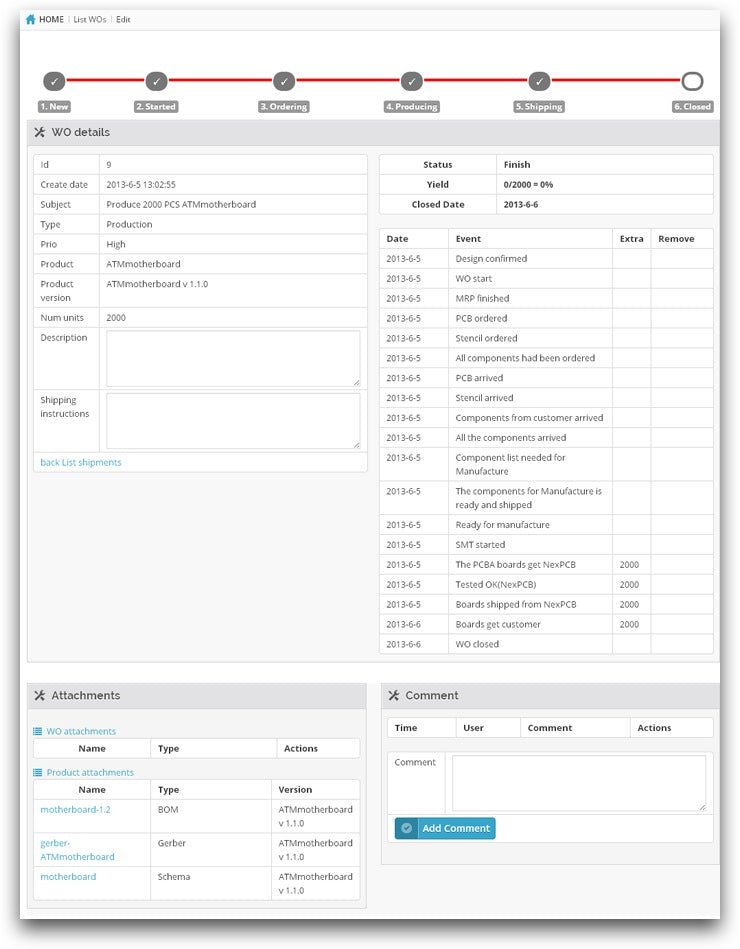Click the step 5 Shipping checkmark circle

[539, 81]
